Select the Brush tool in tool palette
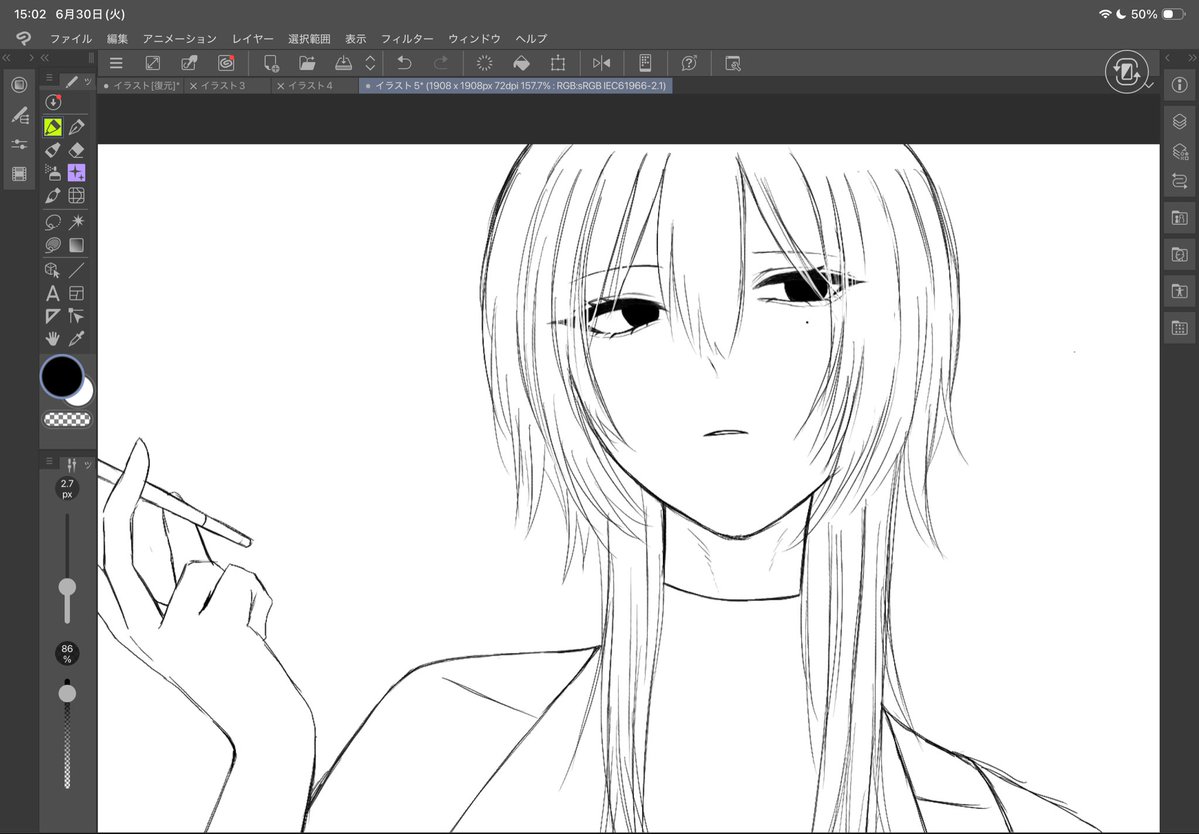Screen dimensions: 1199x834 coord(53,150)
